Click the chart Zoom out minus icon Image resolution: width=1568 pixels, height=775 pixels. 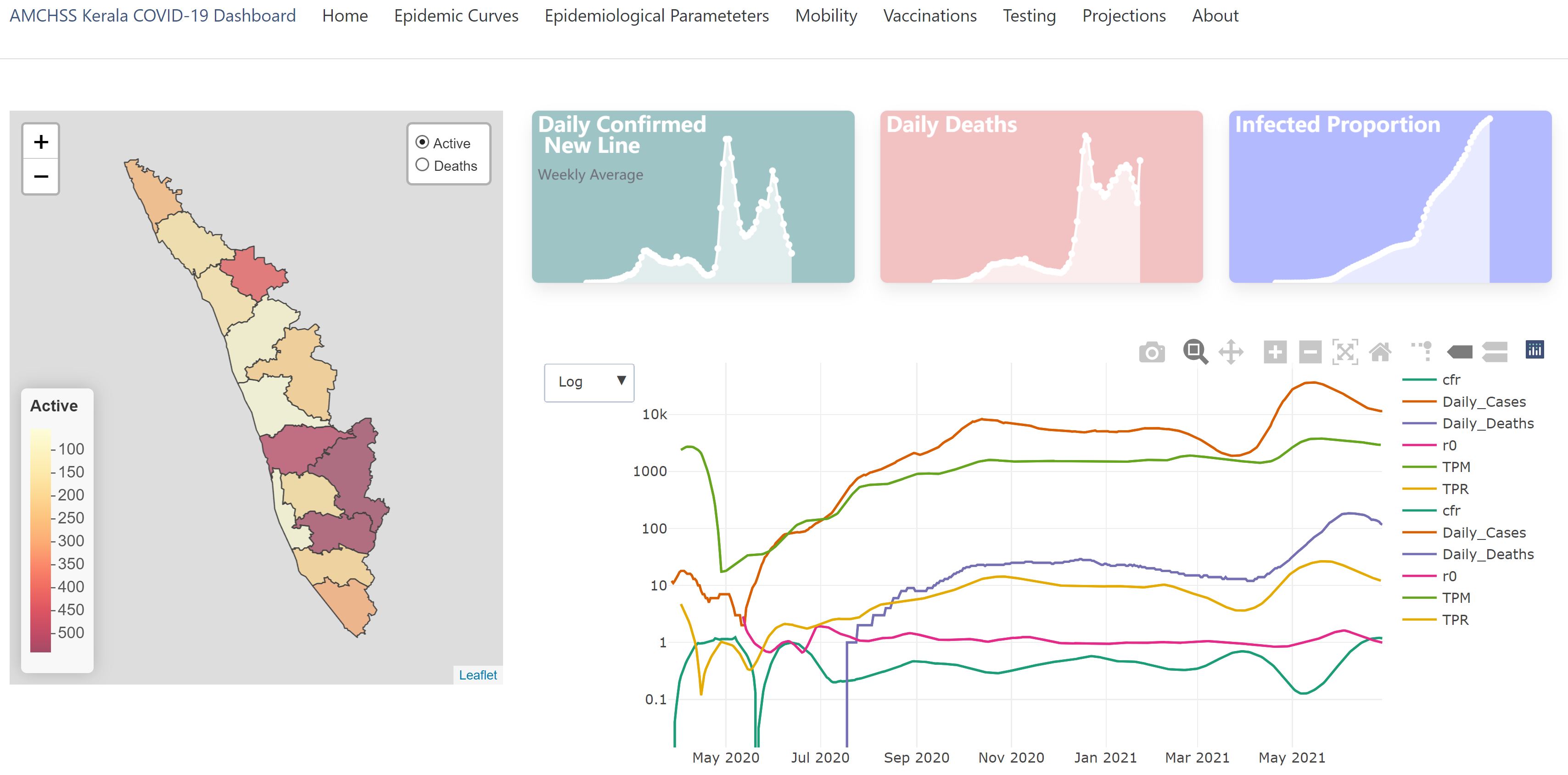coord(1310,352)
